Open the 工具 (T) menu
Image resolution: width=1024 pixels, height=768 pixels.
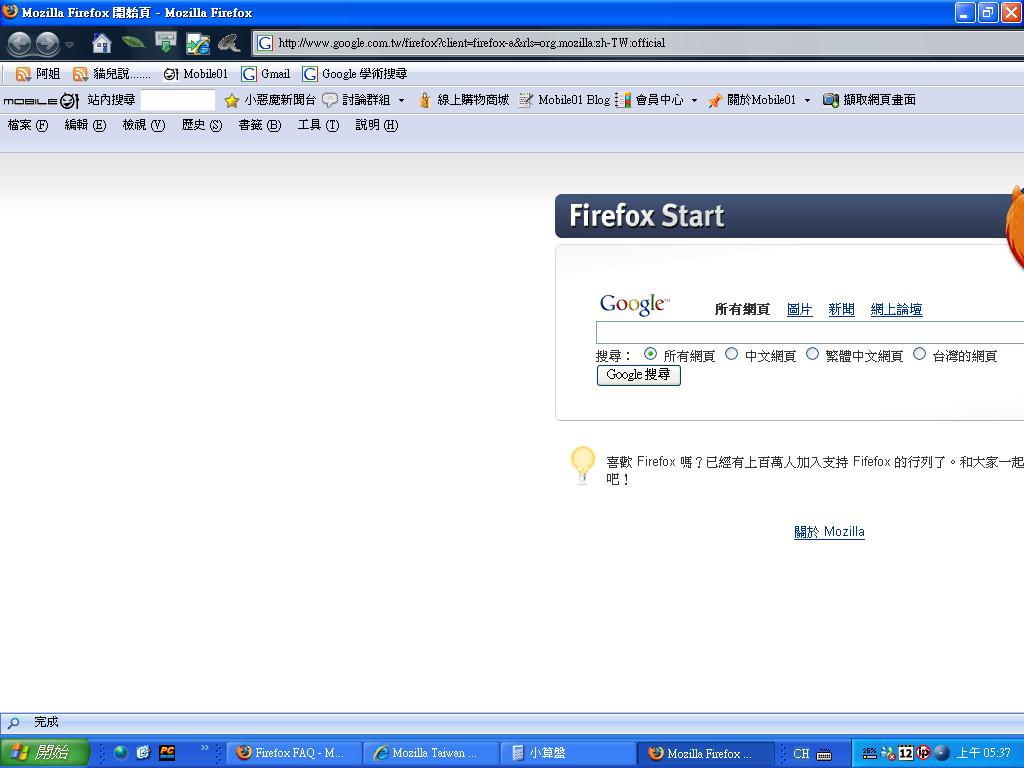(x=318, y=125)
